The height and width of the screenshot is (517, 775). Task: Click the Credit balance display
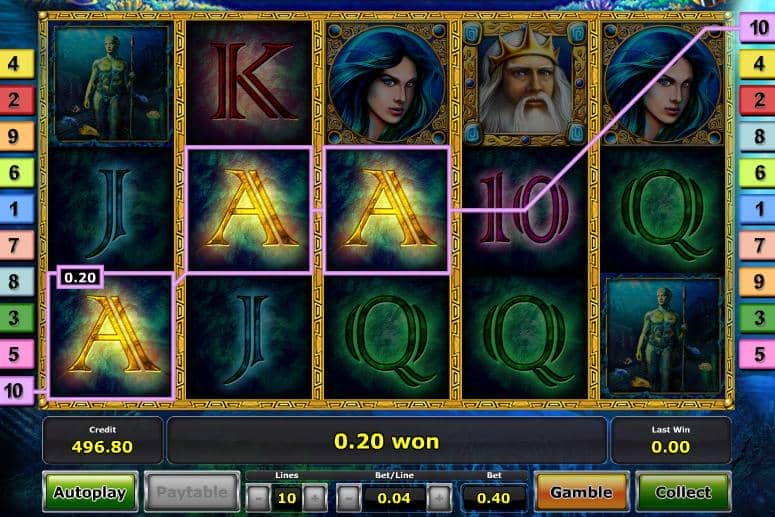click(103, 440)
